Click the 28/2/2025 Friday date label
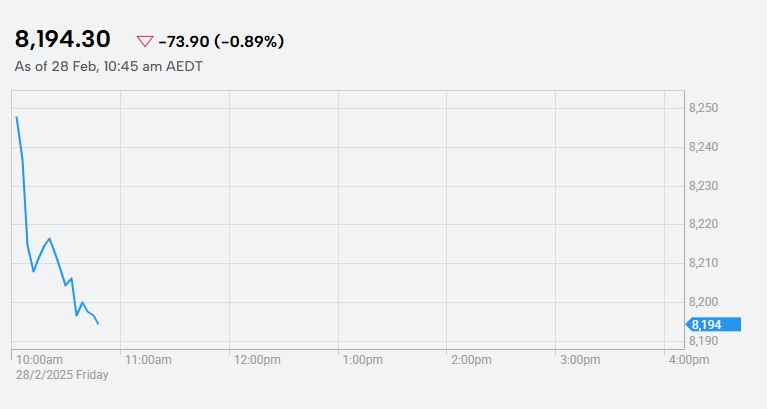 pos(62,375)
